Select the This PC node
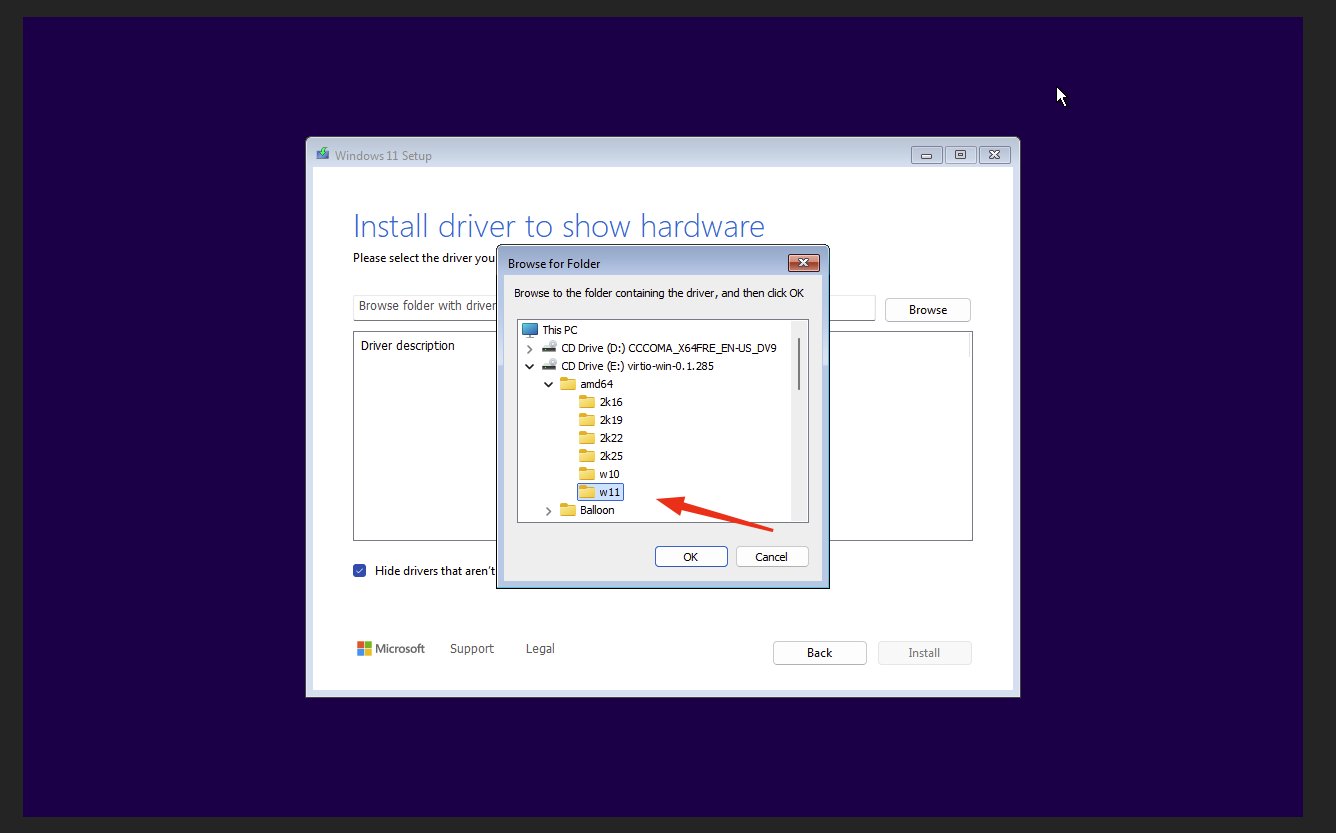 [560, 329]
